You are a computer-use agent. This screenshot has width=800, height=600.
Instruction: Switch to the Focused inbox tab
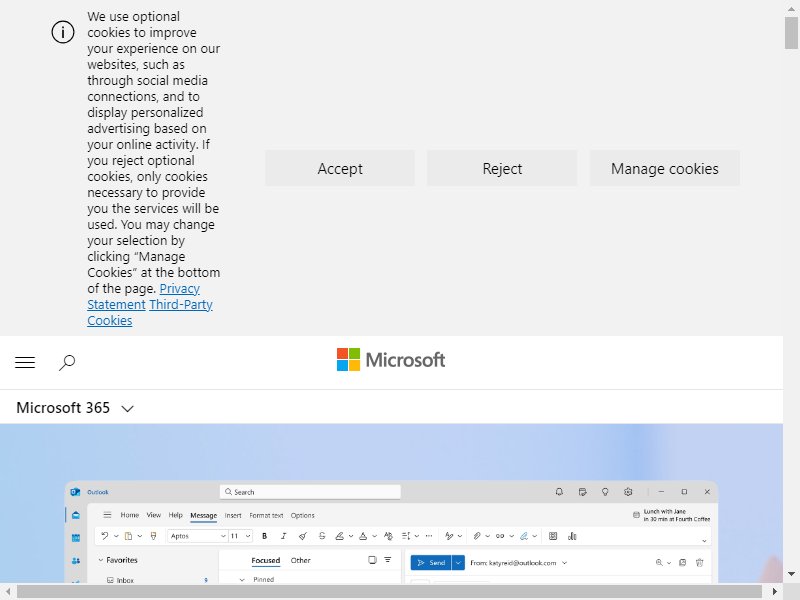coord(266,560)
